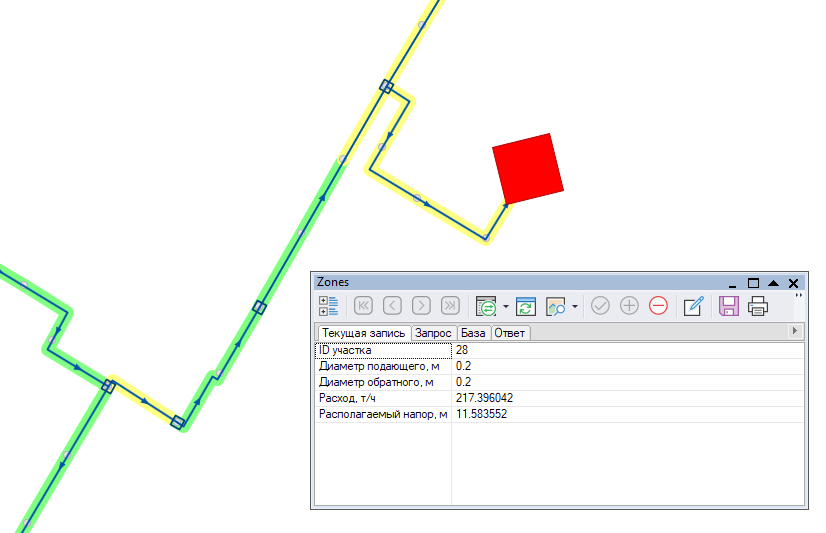The image size is (826, 533).
Task: Click the tab scroll right arrow
Action: coord(795,331)
